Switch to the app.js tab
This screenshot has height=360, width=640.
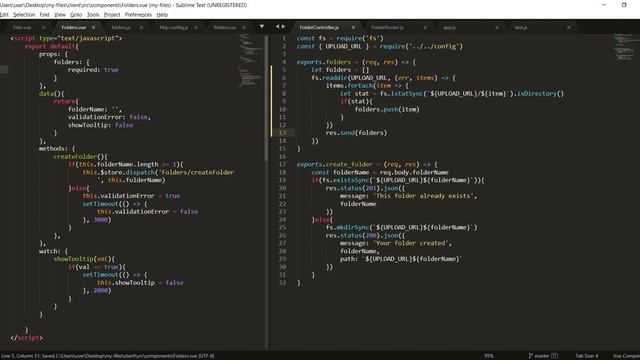point(449,27)
